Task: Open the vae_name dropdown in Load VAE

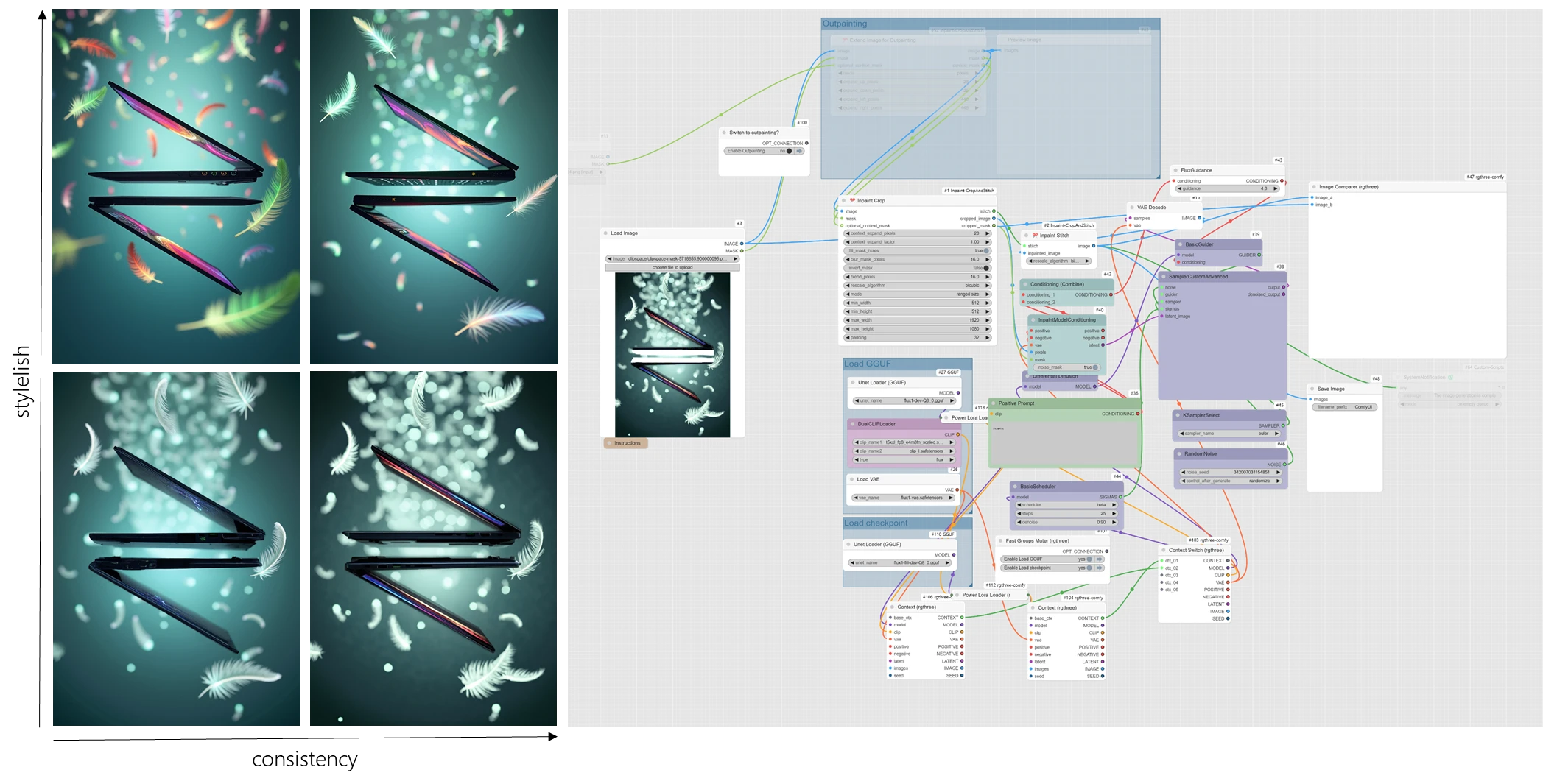Action: point(901,498)
